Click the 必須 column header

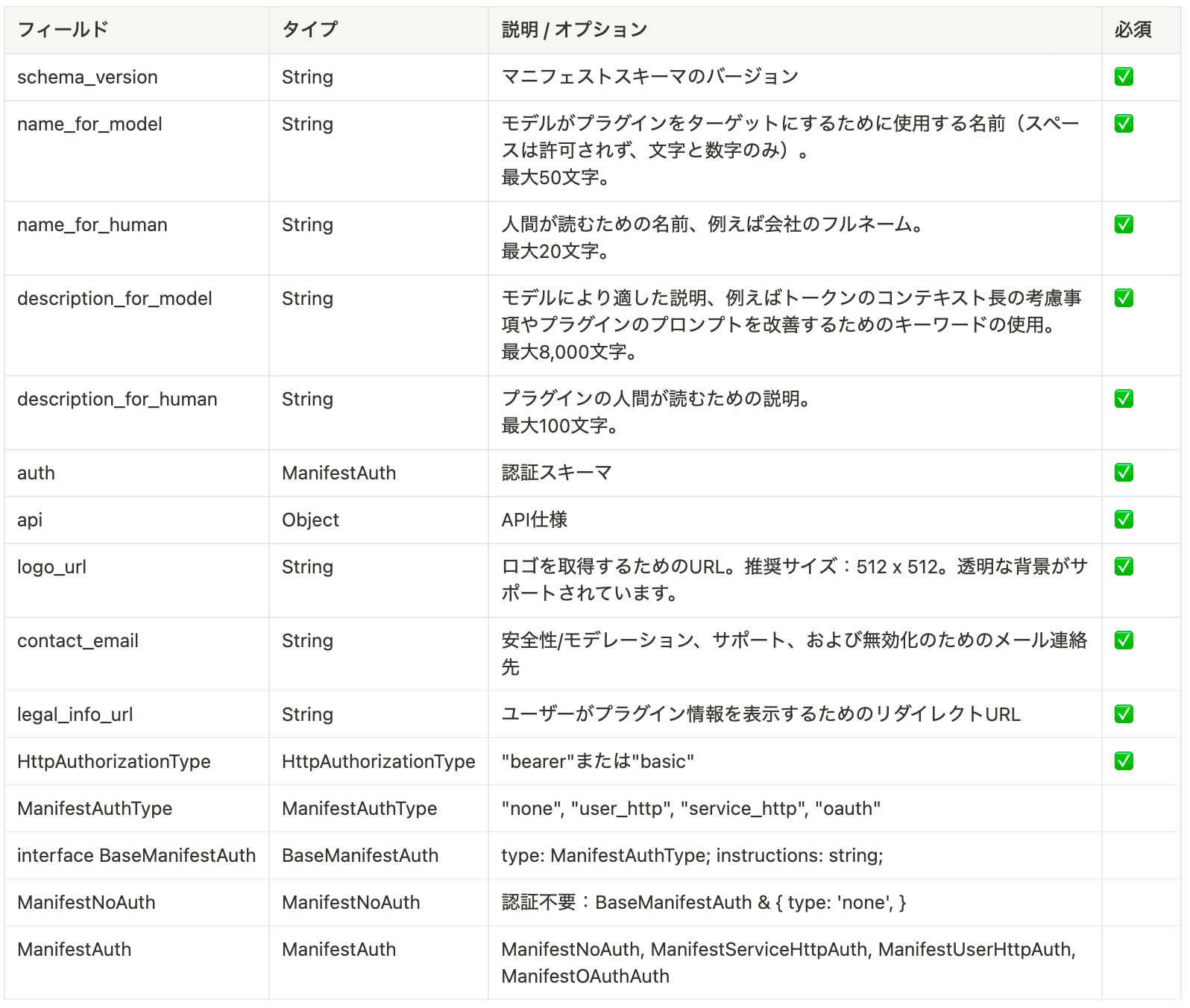[1133, 30]
